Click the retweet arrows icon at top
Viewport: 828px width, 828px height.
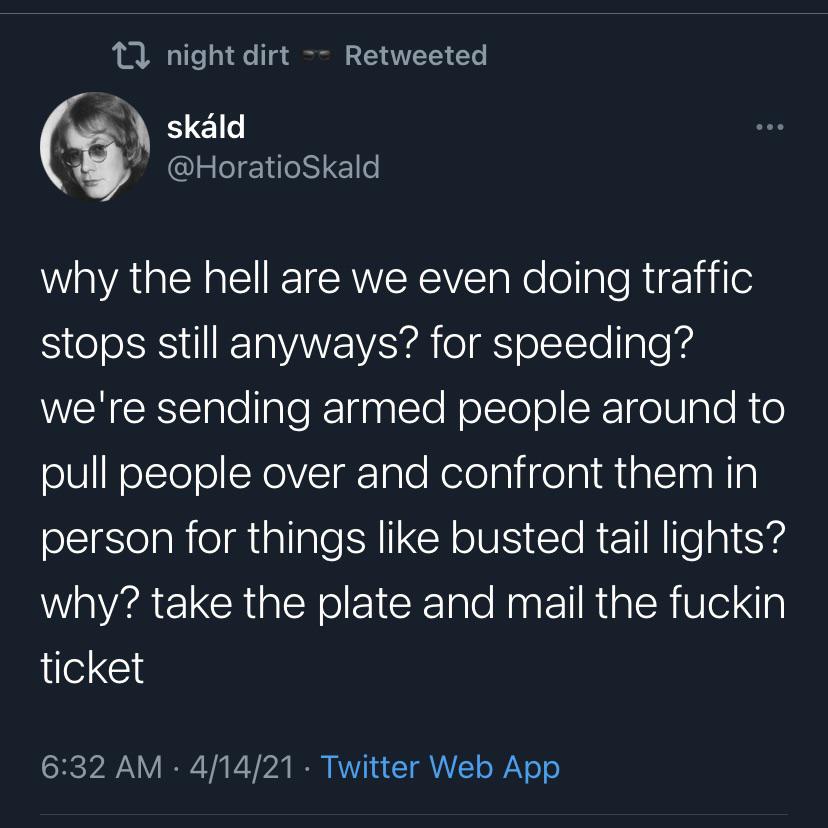point(130,56)
